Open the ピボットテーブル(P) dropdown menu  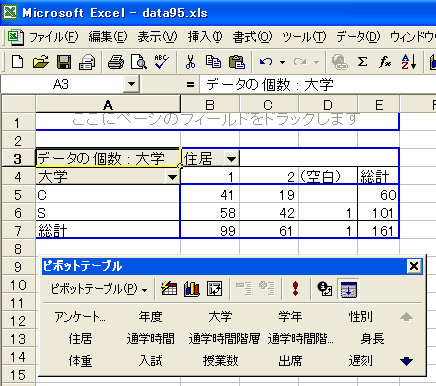pos(99,289)
